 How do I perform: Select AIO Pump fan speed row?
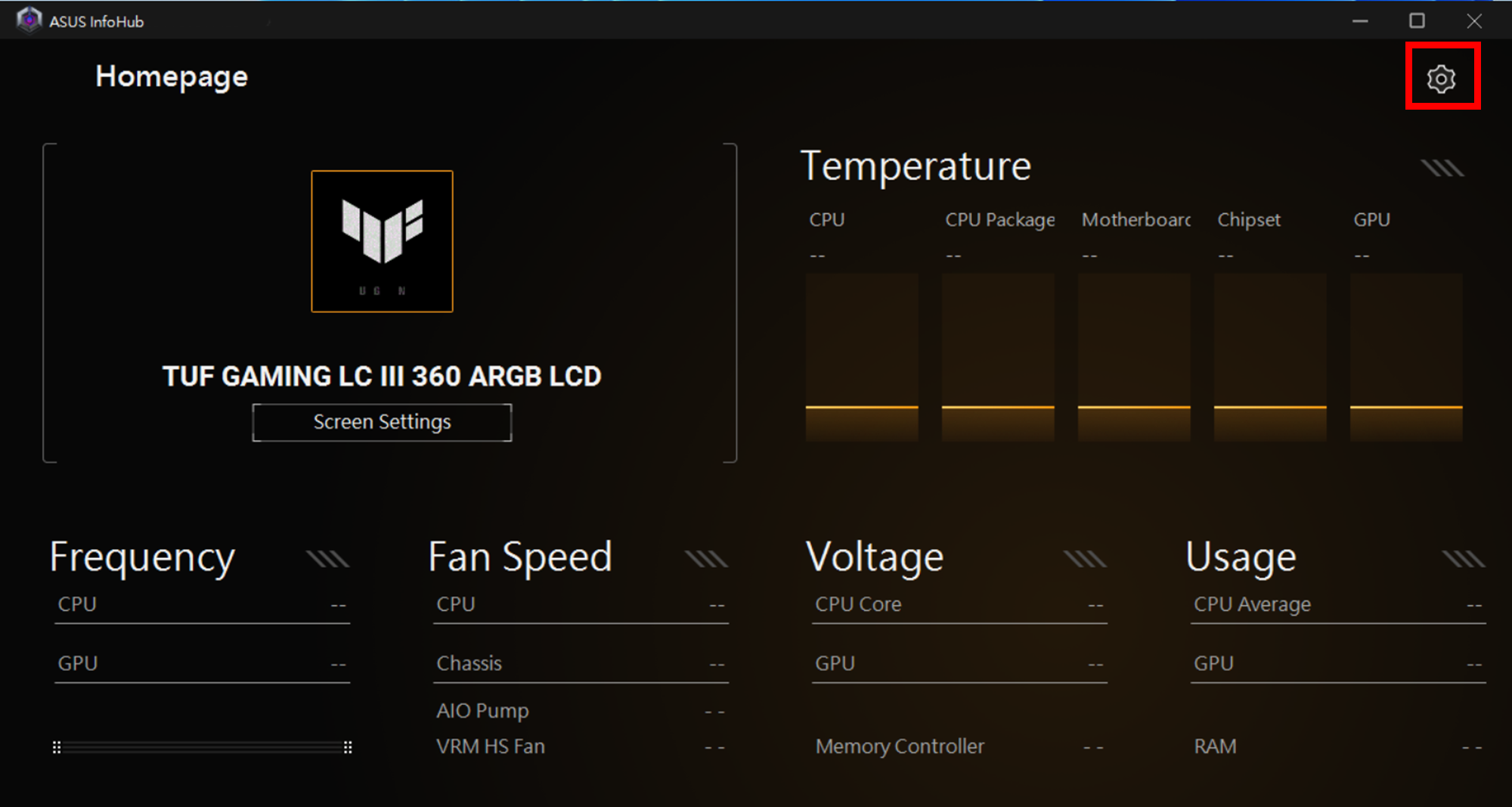click(x=581, y=711)
